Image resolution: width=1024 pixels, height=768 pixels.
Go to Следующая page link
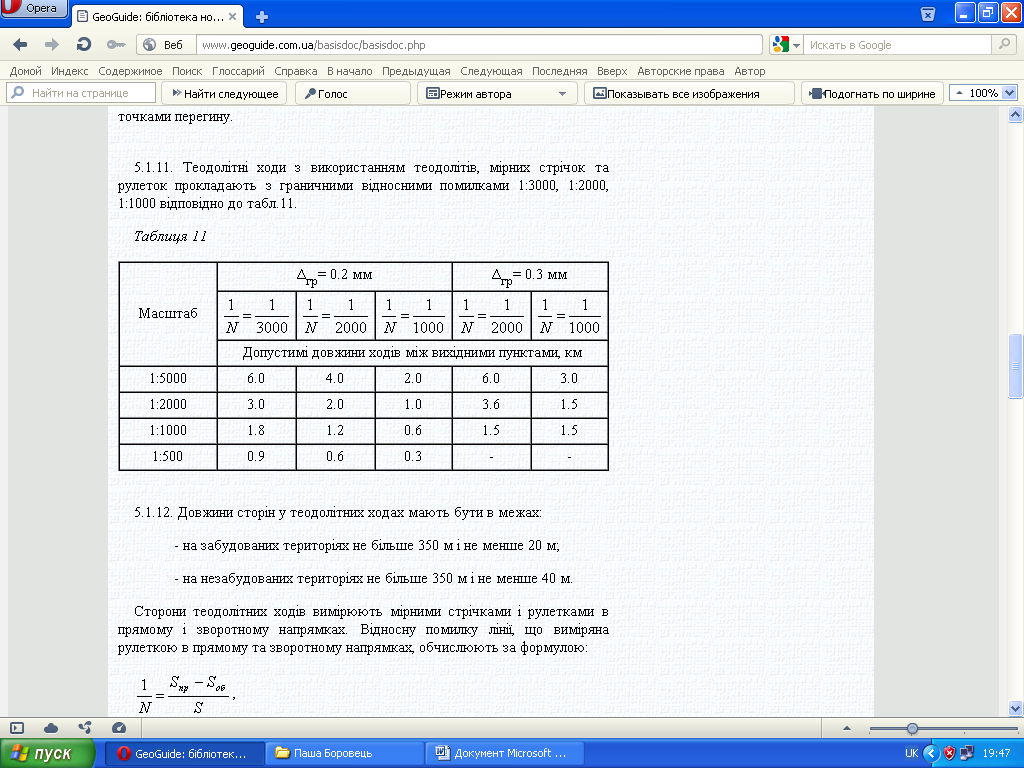tap(491, 71)
